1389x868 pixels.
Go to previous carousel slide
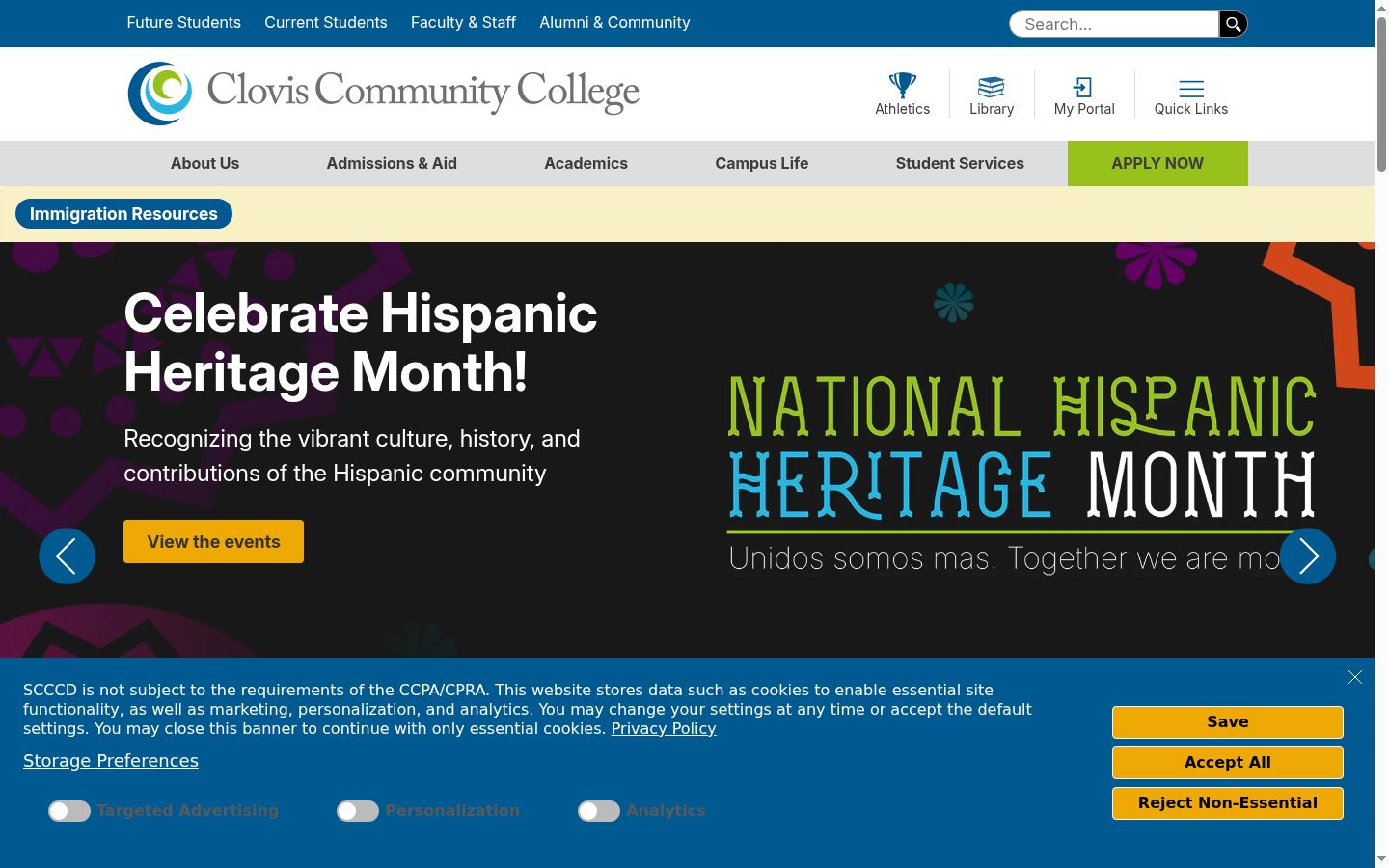pyautogui.click(x=67, y=556)
